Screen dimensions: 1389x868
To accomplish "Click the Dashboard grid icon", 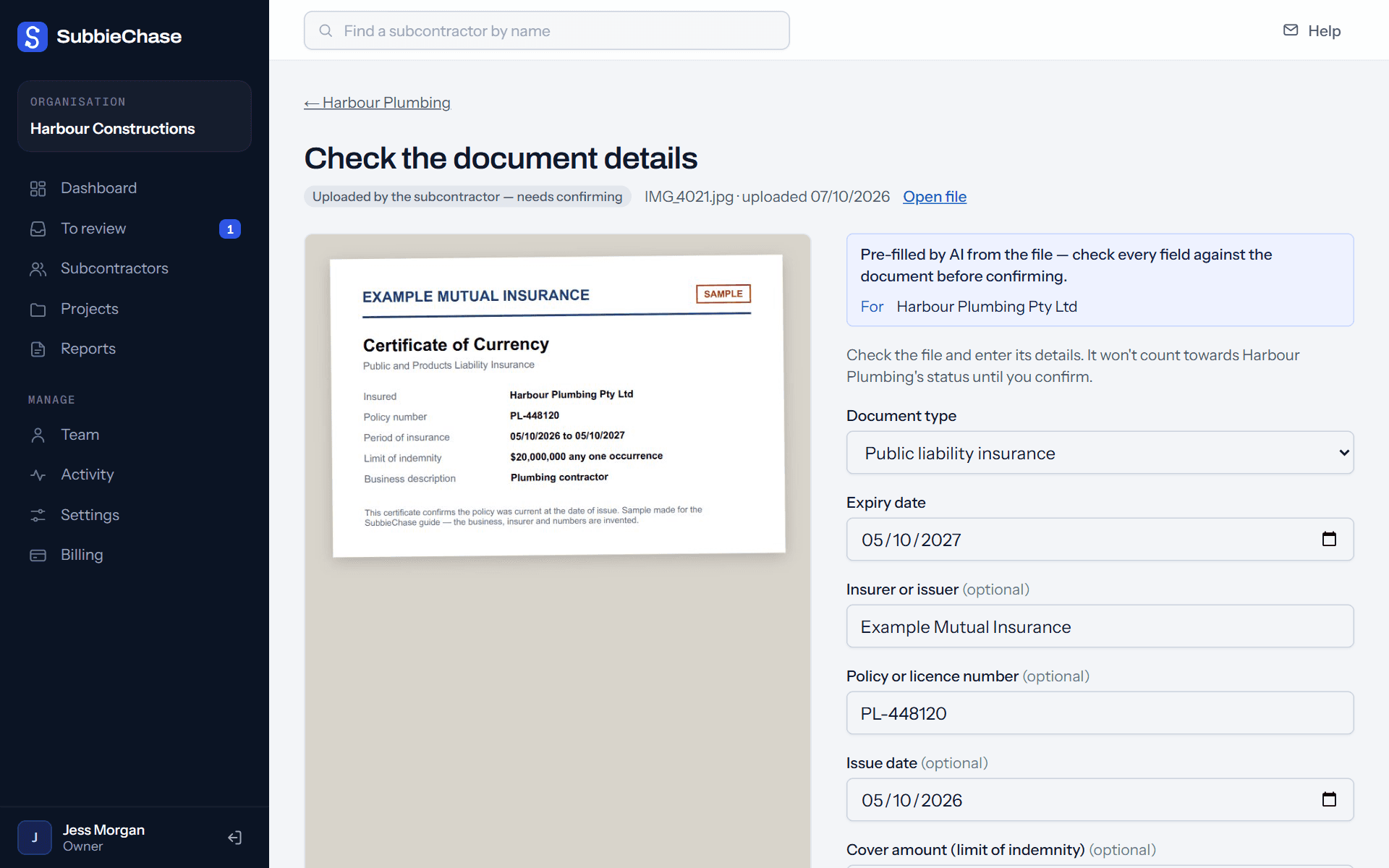I will click(x=38, y=189).
